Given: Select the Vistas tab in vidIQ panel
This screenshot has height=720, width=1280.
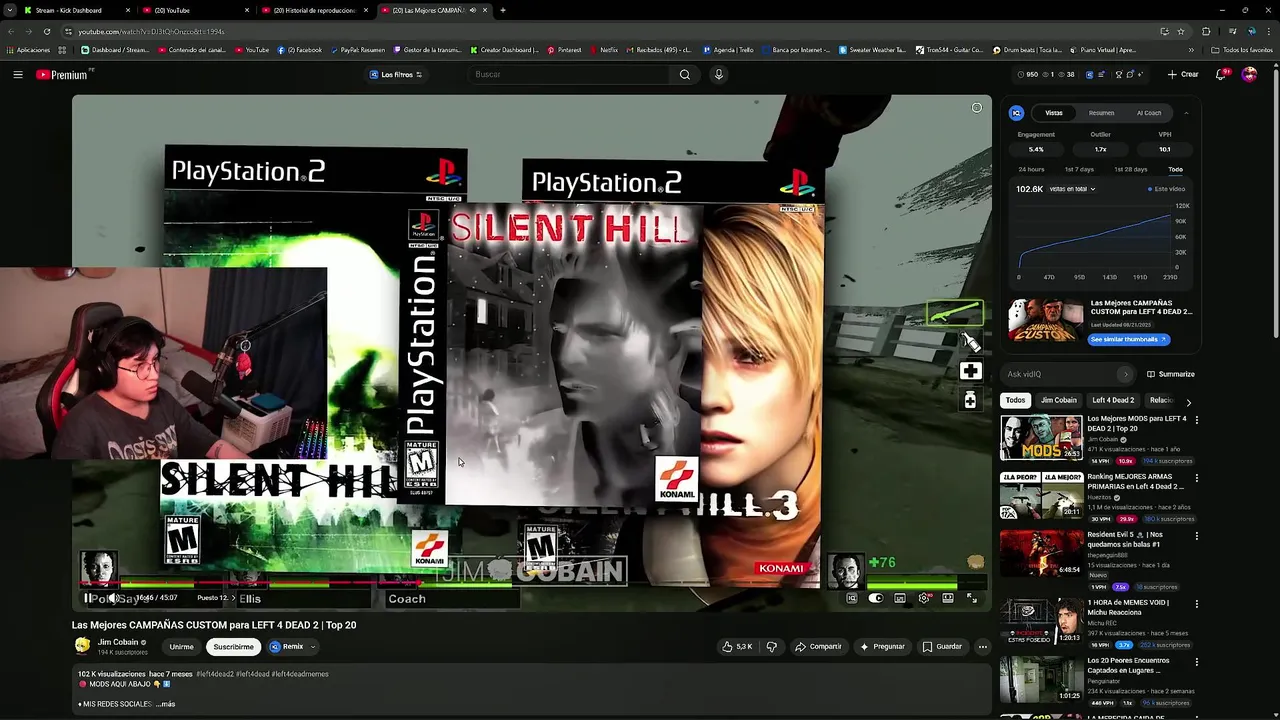Looking at the screenshot, I should 1054,113.
